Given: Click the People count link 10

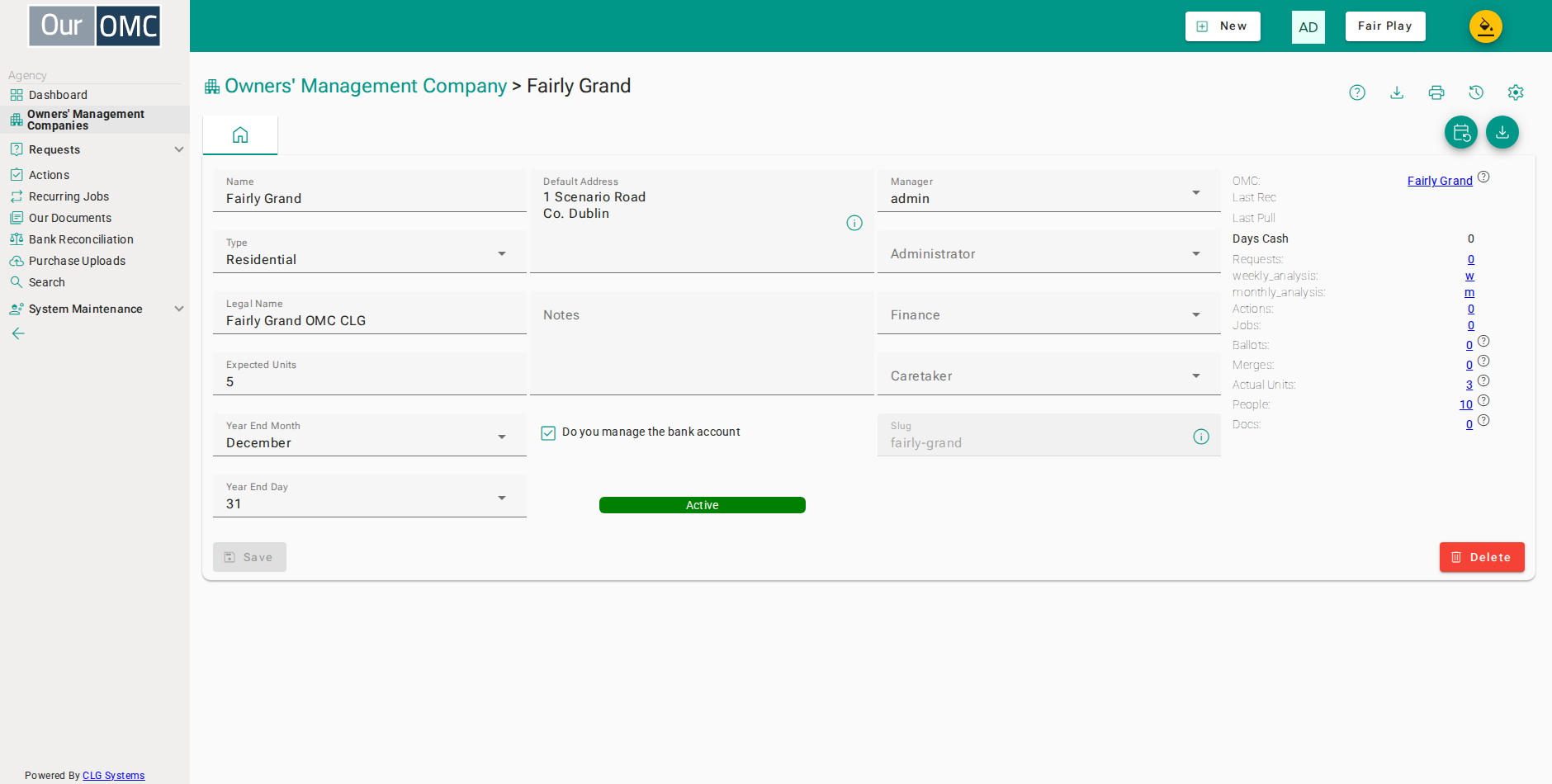Looking at the screenshot, I should (1466, 404).
